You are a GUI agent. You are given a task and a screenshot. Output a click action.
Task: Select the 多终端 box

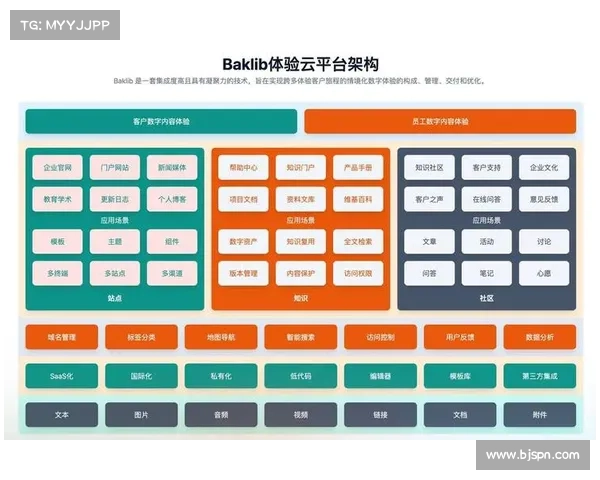point(57,273)
